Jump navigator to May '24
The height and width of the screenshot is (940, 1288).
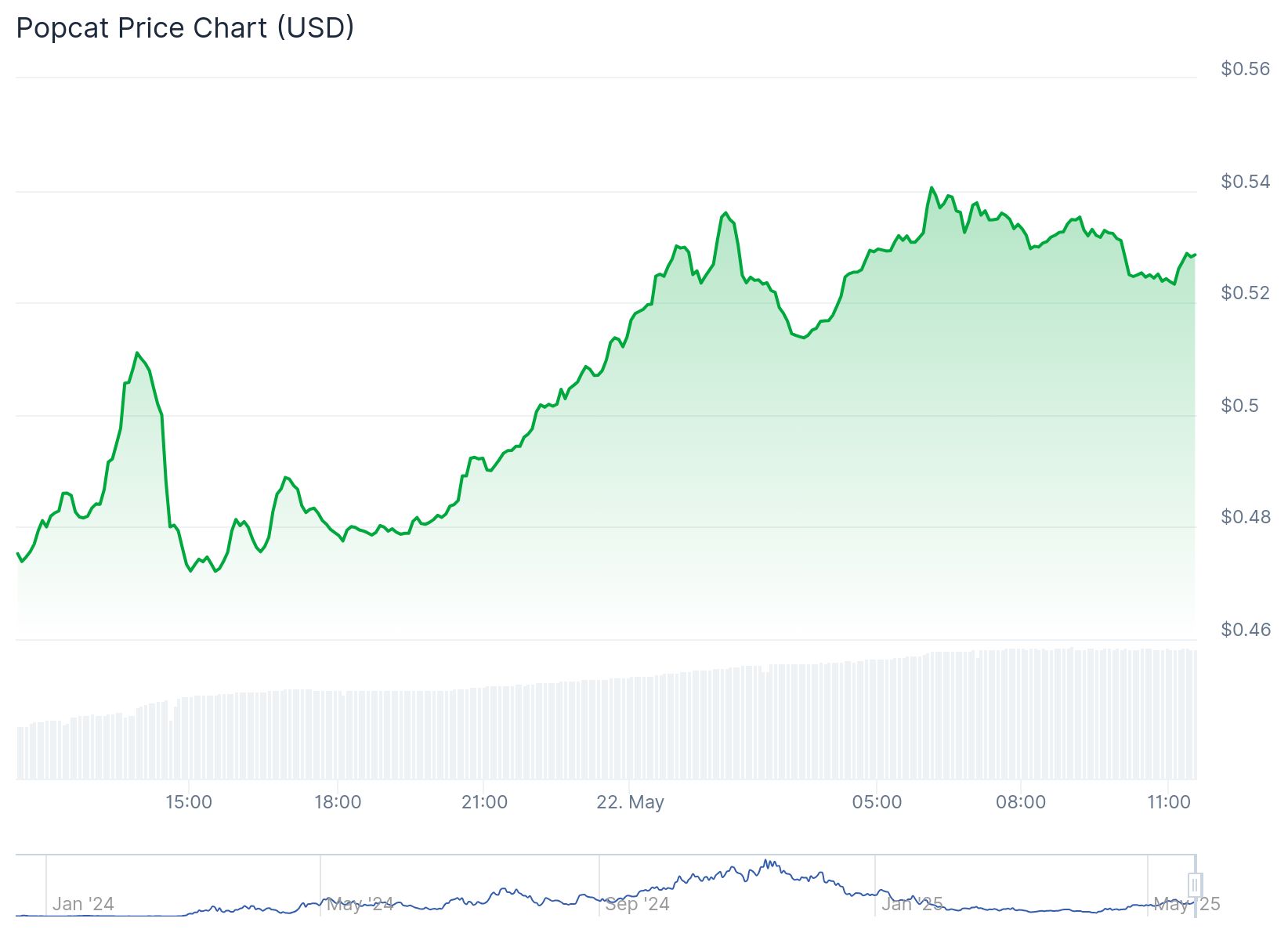pyautogui.click(x=360, y=905)
